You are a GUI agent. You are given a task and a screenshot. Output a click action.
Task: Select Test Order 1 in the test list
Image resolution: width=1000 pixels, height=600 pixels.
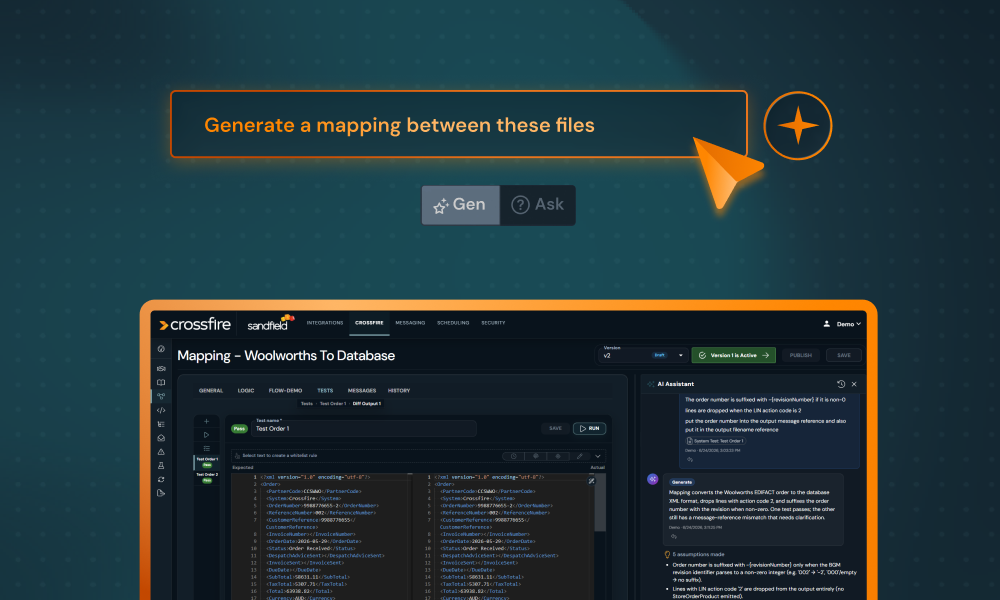(x=207, y=462)
